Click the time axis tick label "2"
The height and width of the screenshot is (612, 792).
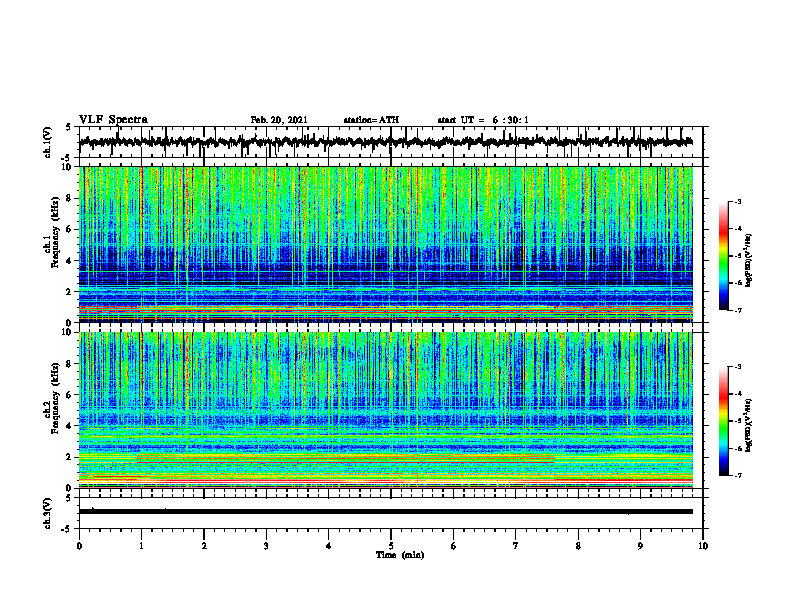204,546
